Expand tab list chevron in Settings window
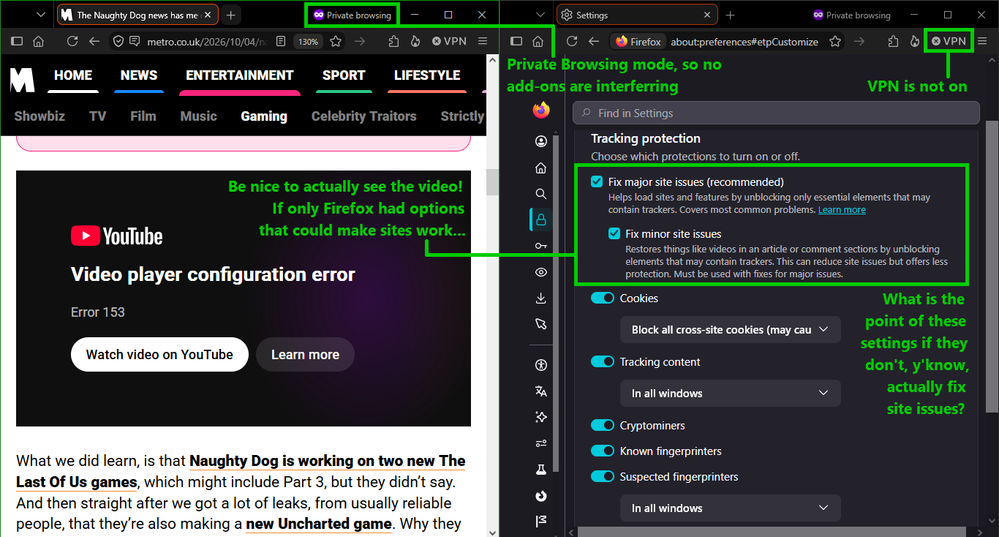 (540, 15)
